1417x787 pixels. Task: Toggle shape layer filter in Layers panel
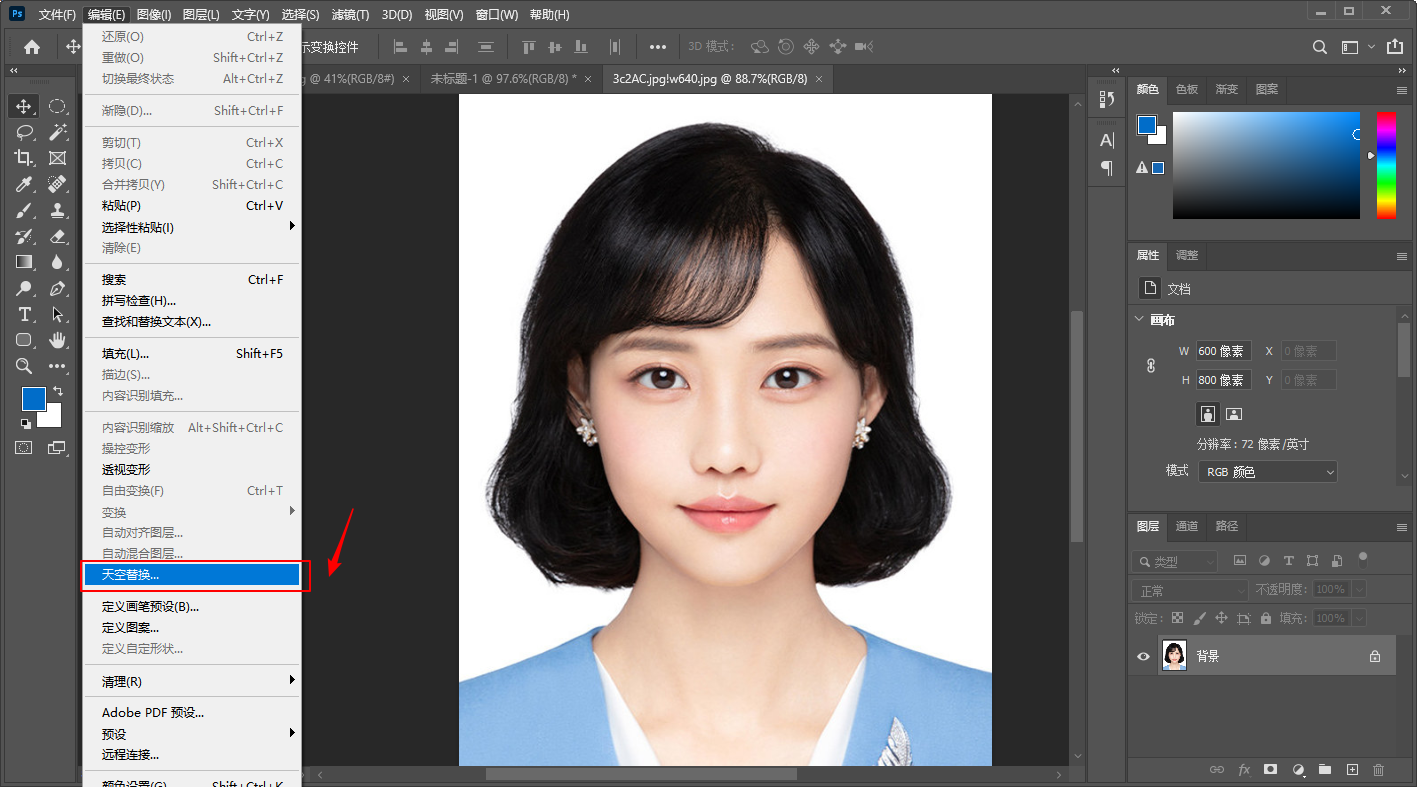click(x=1312, y=561)
